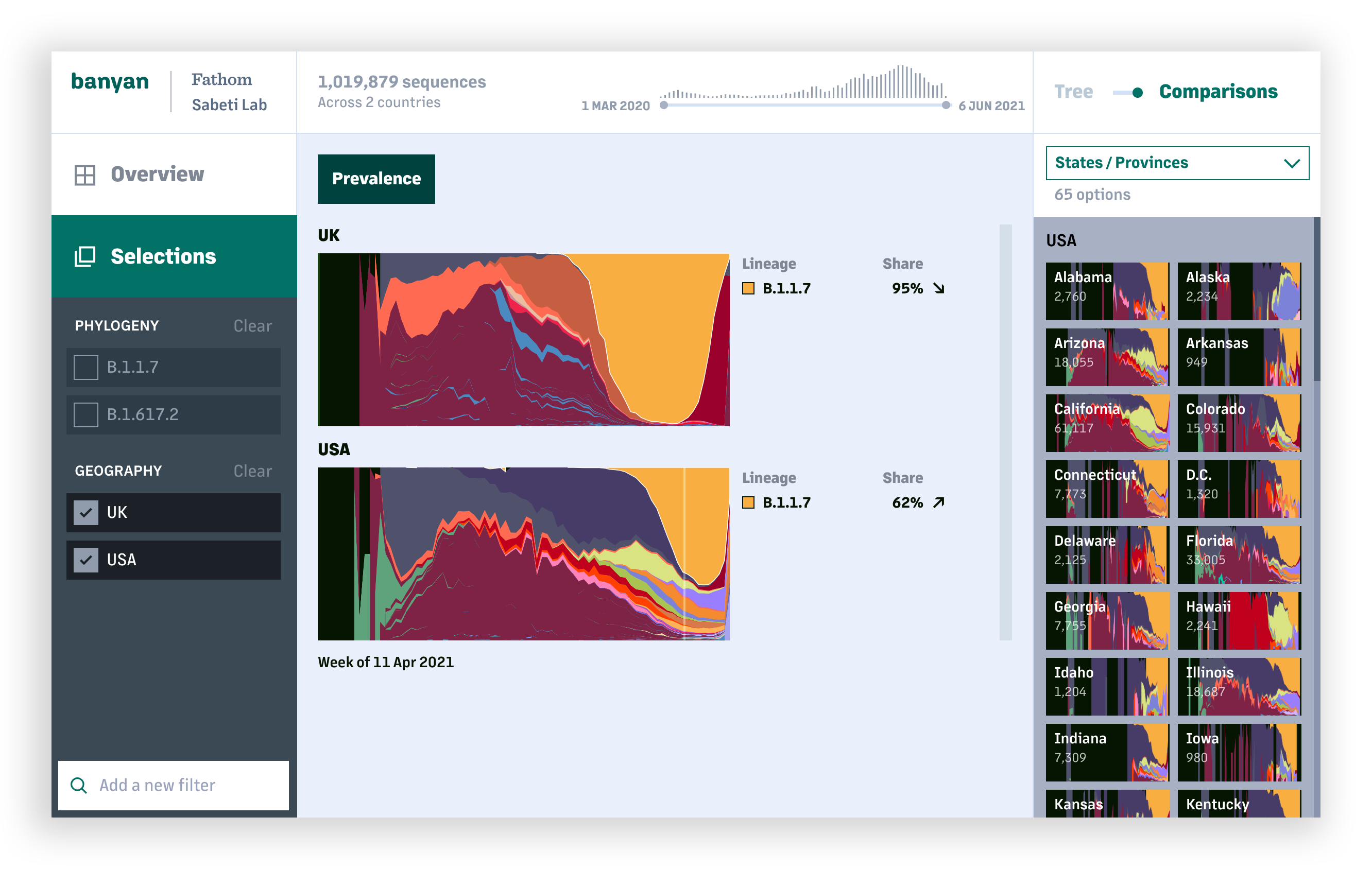The width and height of the screenshot is (1372, 869).
Task: Uncheck the UK geography checkbox
Action: (86, 513)
